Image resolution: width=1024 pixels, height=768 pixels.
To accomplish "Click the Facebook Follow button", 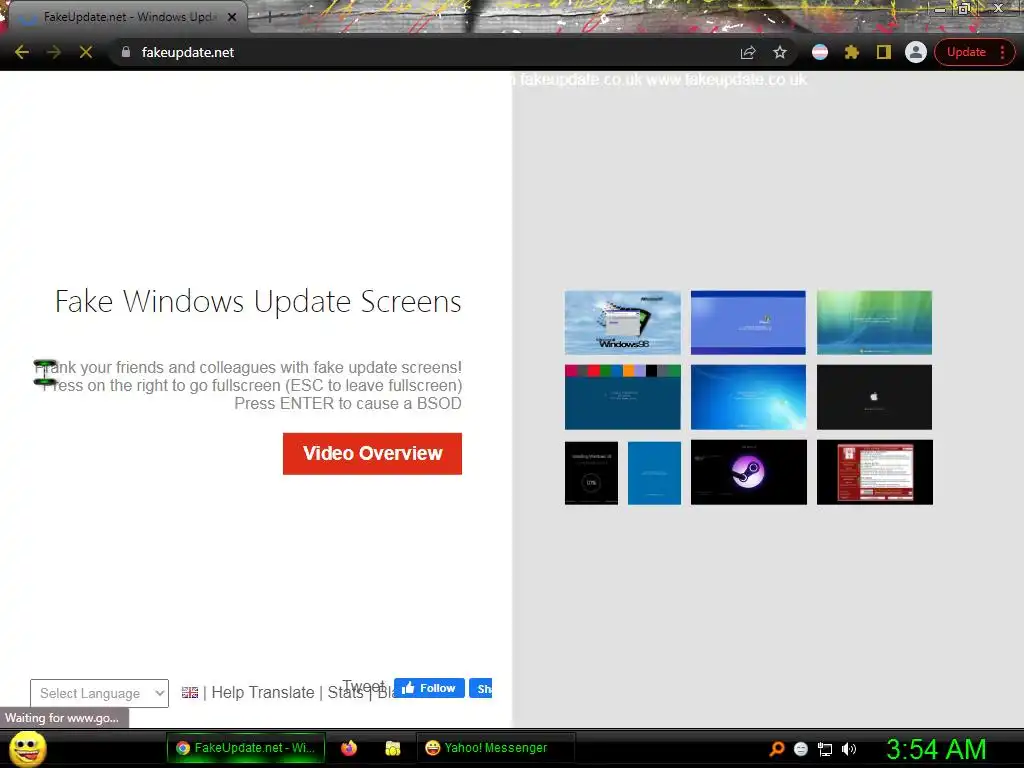I will (429, 688).
